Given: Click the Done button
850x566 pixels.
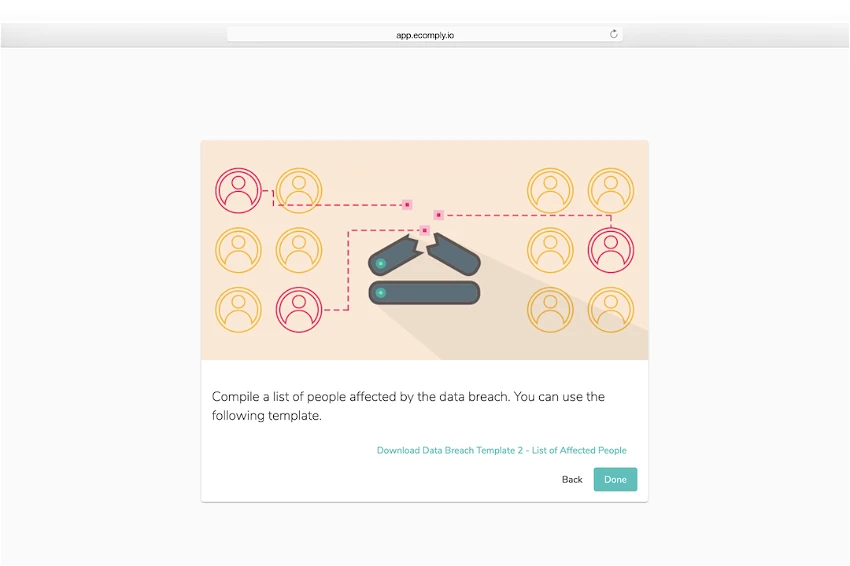Looking at the screenshot, I should pos(615,479).
